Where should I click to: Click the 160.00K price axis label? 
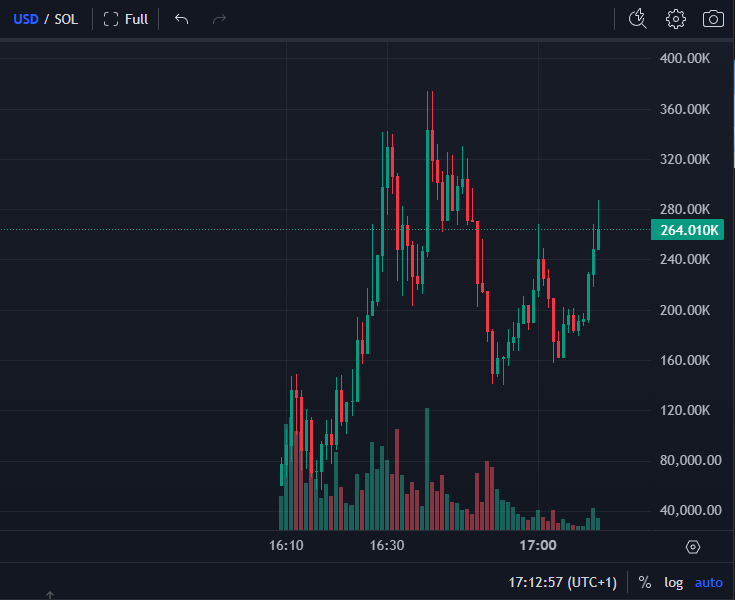pos(685,360)
